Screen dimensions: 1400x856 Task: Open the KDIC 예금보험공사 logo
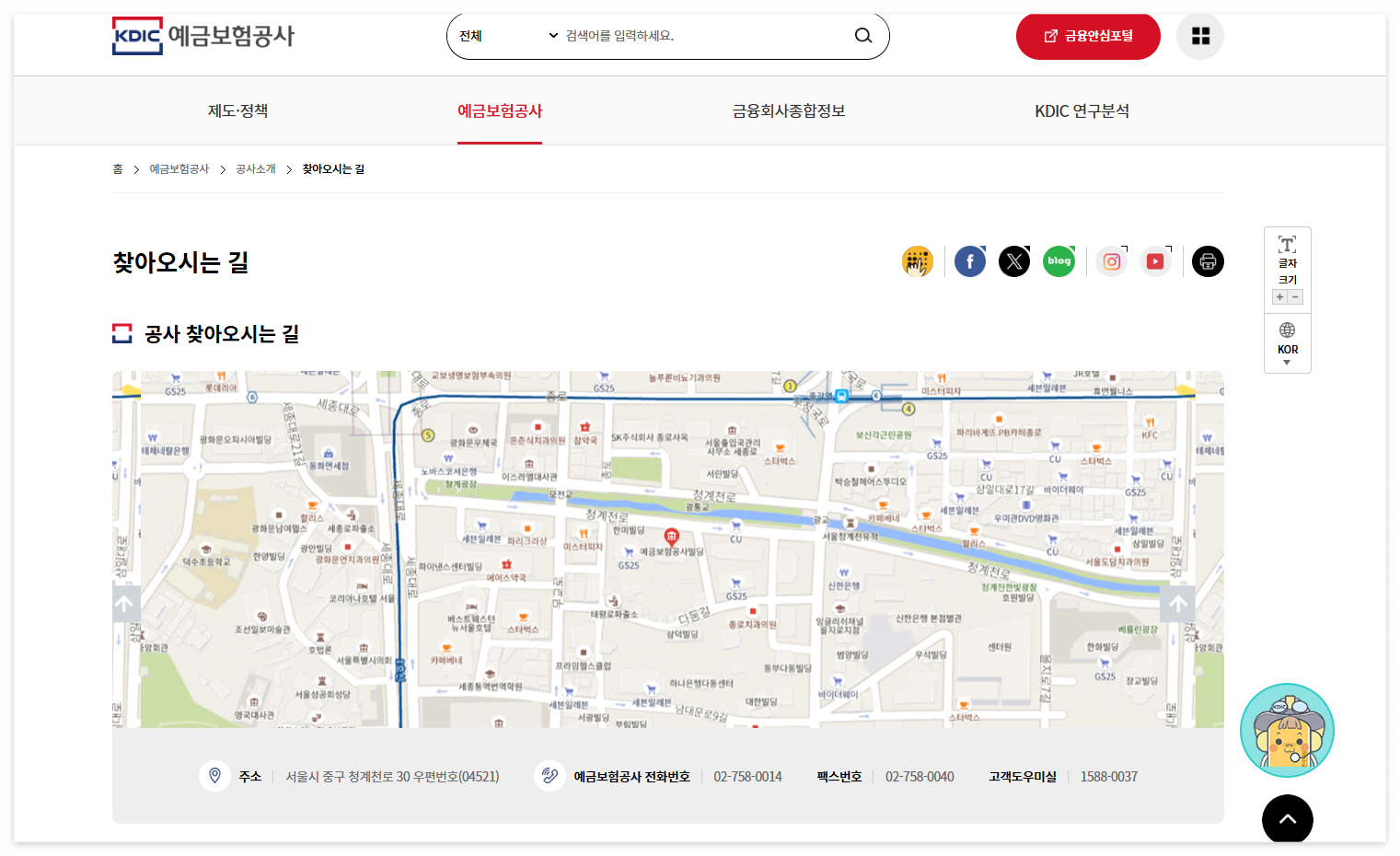tap(203, 35)
